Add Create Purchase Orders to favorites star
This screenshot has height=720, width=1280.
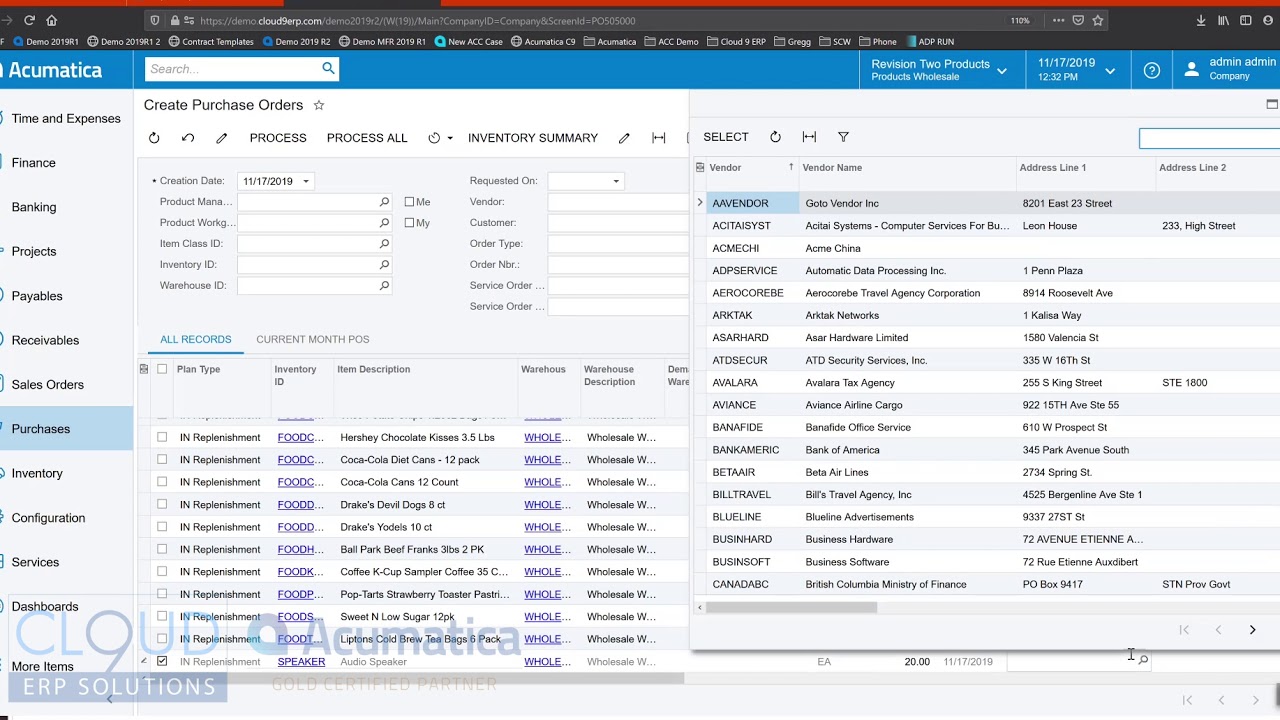(x=319, y=105)
